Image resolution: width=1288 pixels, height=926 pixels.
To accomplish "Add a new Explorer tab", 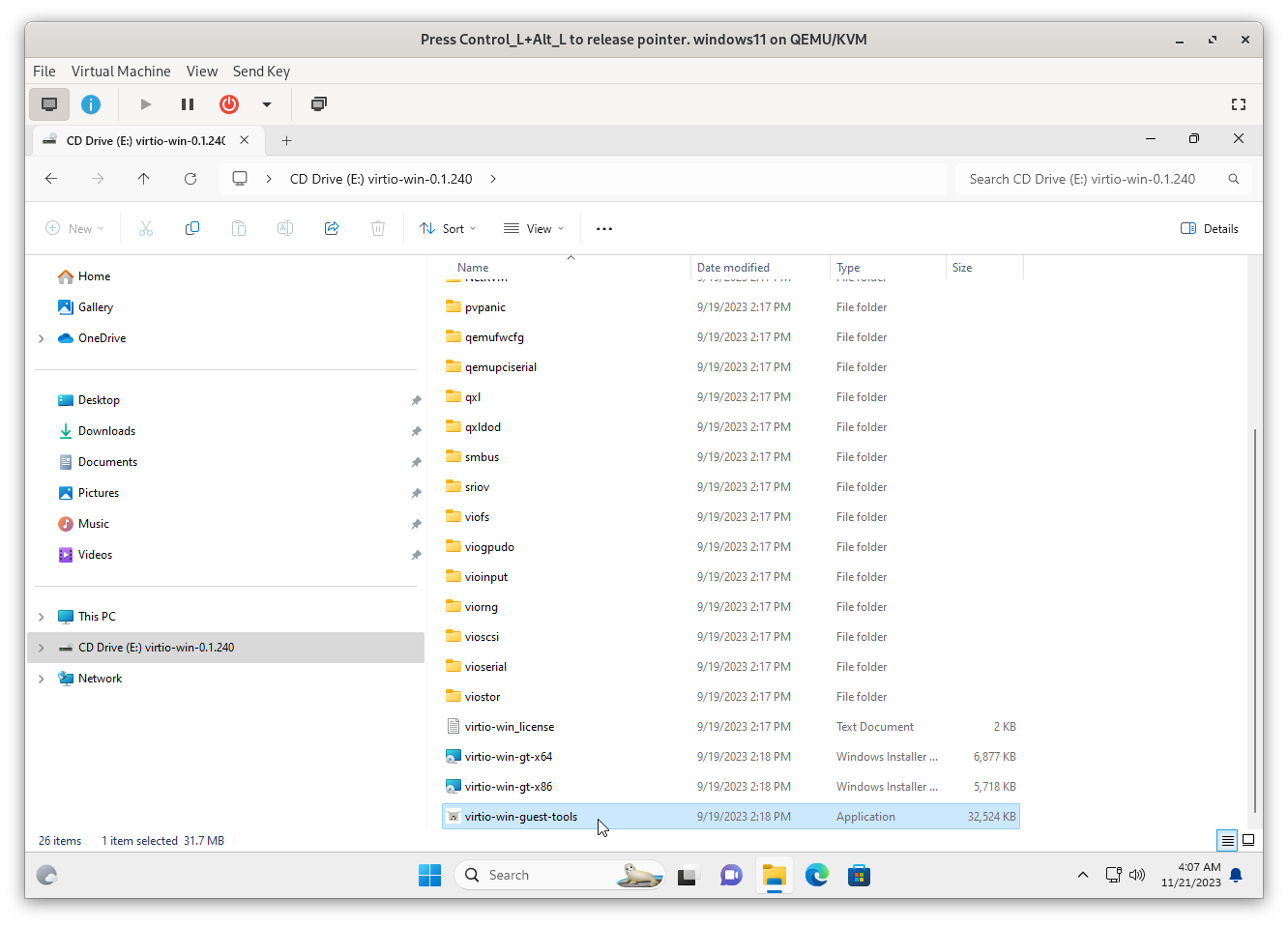I will (286, 140).
